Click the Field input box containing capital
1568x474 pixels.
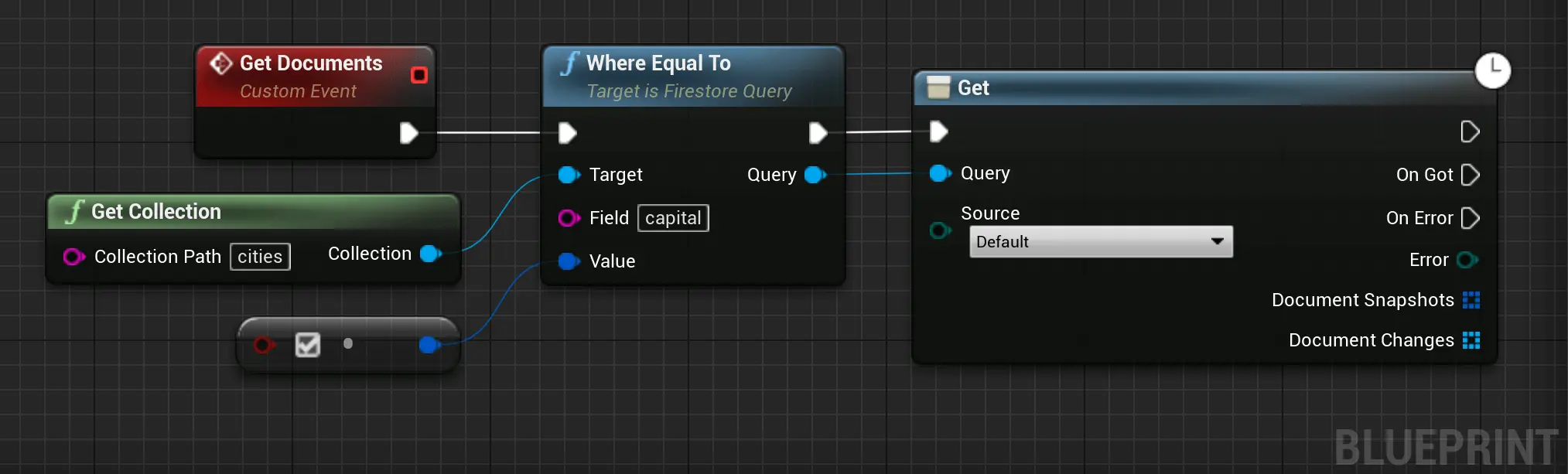point(672,218)
